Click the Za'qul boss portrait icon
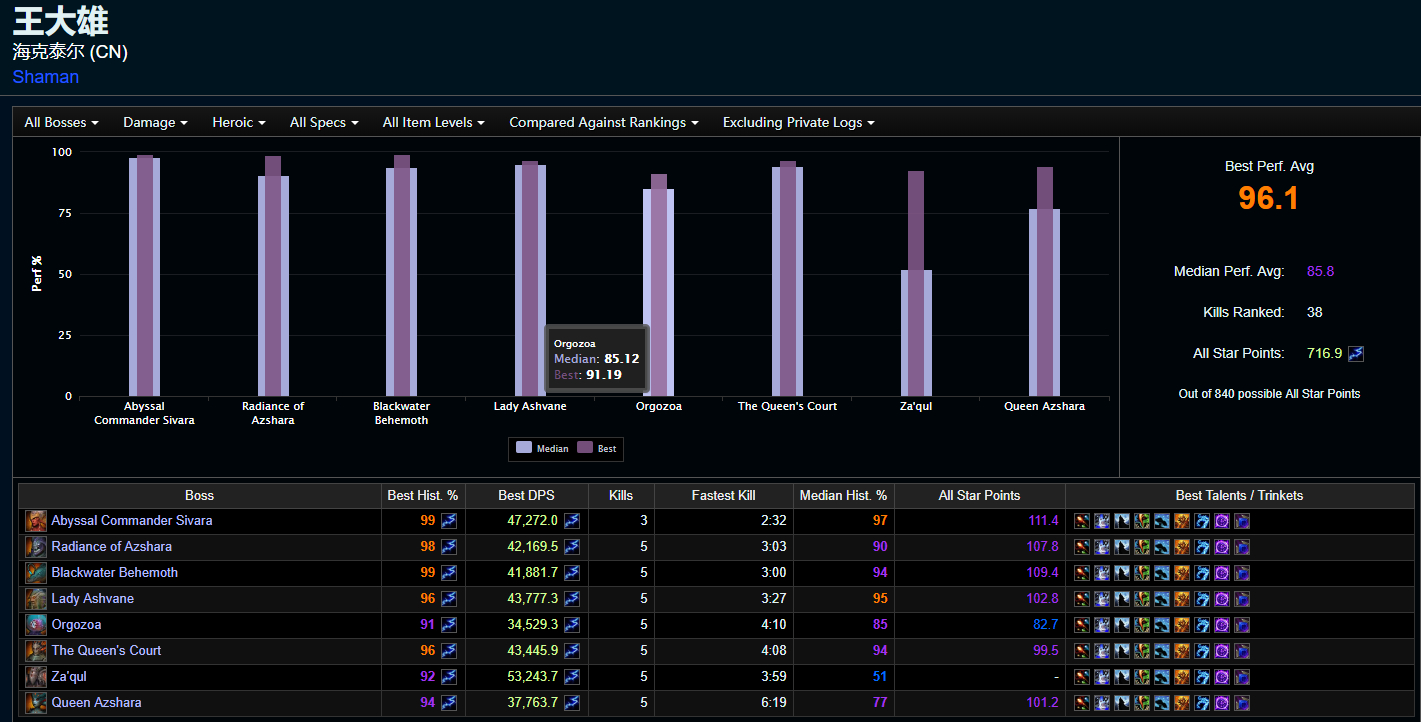This screenshot has height=722, width=1421. click(x=35, y=677)
